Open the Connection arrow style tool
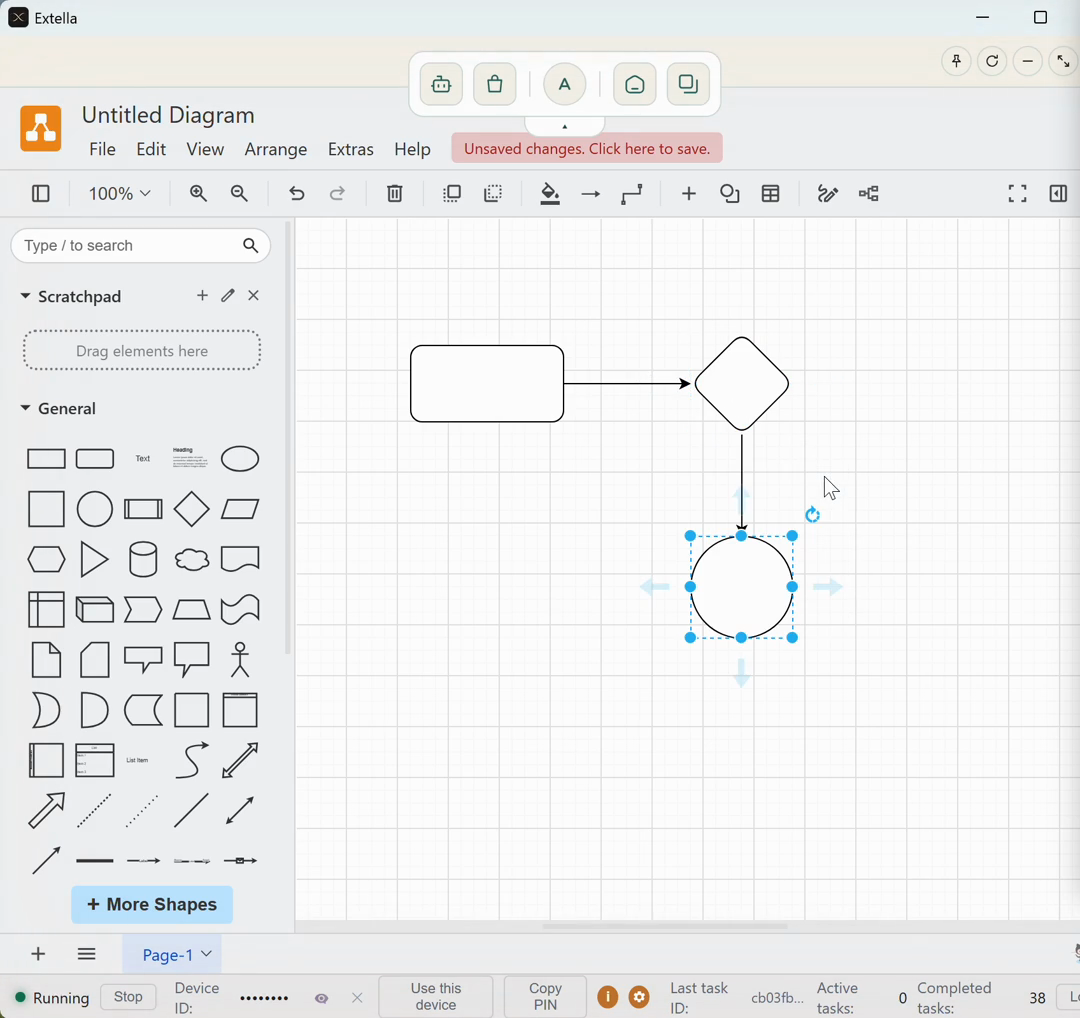Image resolution: width=1080 pixels, height=1018 pixels. click(590, 194)
